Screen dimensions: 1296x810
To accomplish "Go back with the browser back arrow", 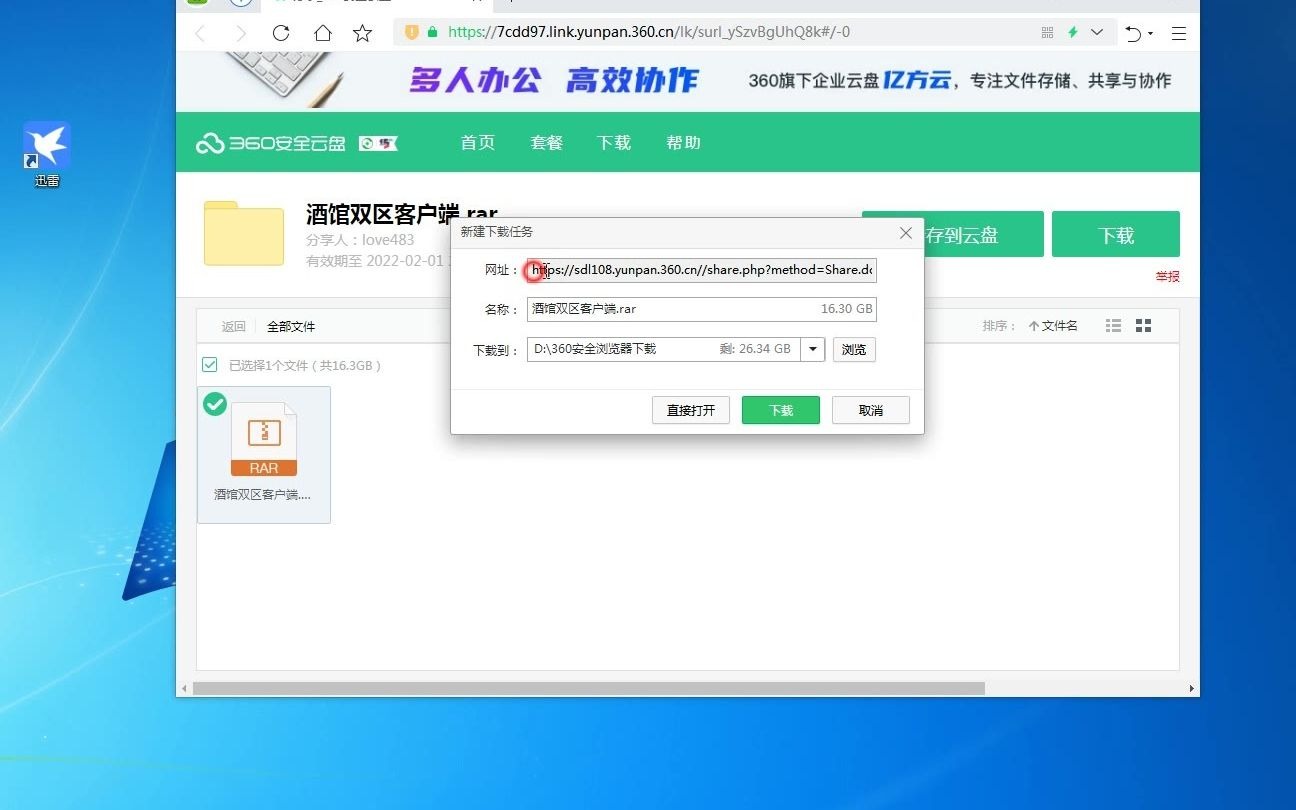I will [x=200, y=33].
